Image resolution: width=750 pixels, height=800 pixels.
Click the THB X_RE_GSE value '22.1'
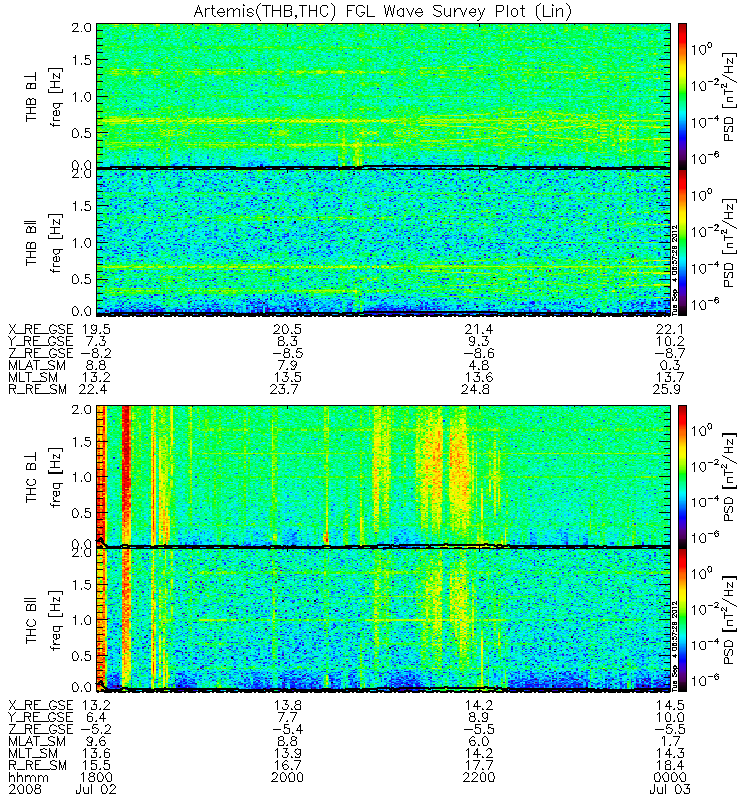[670, 330]
